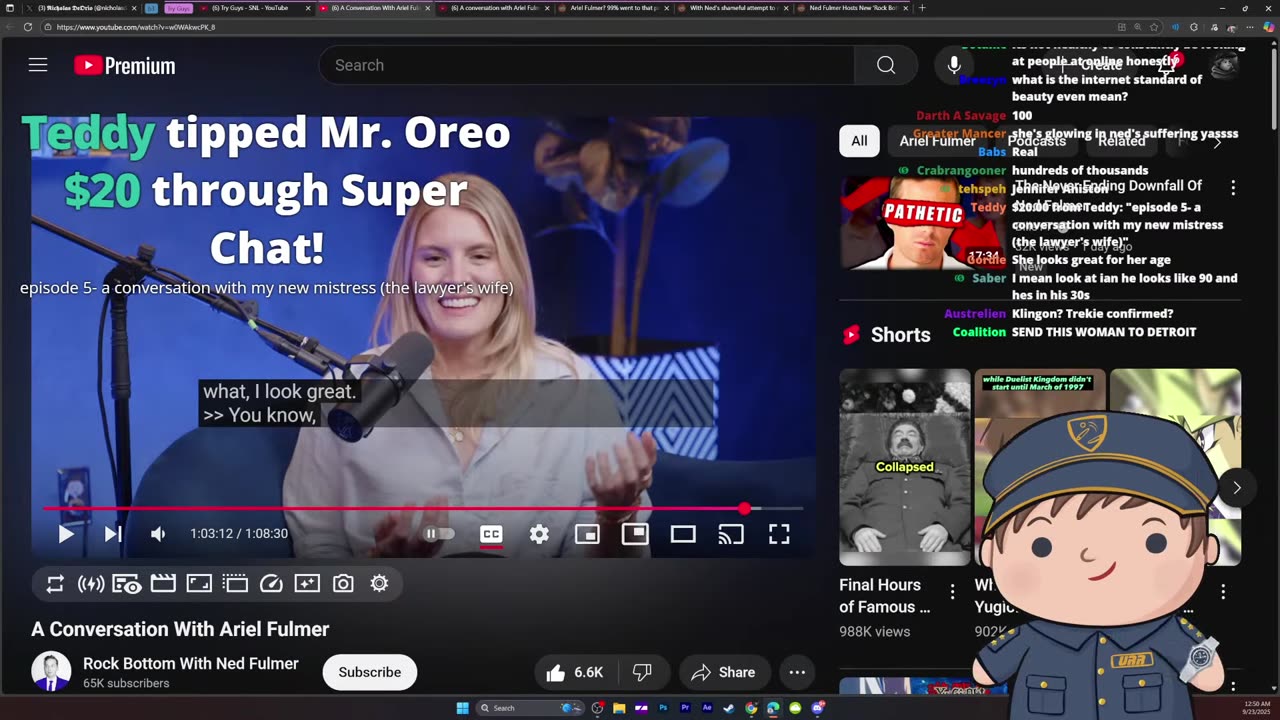Seek using the red video progress bar

[423, 509]
